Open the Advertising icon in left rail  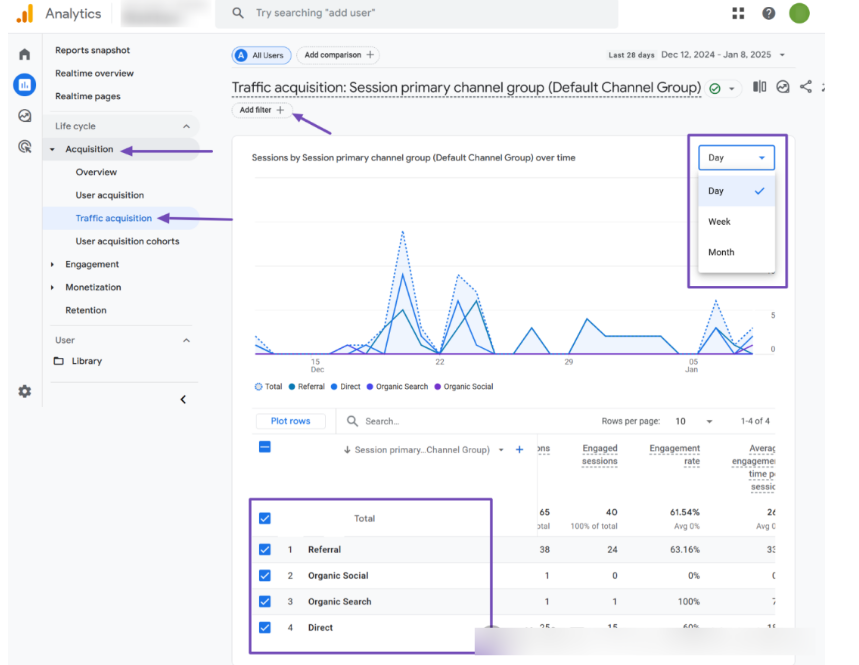[x=25, y=147]
